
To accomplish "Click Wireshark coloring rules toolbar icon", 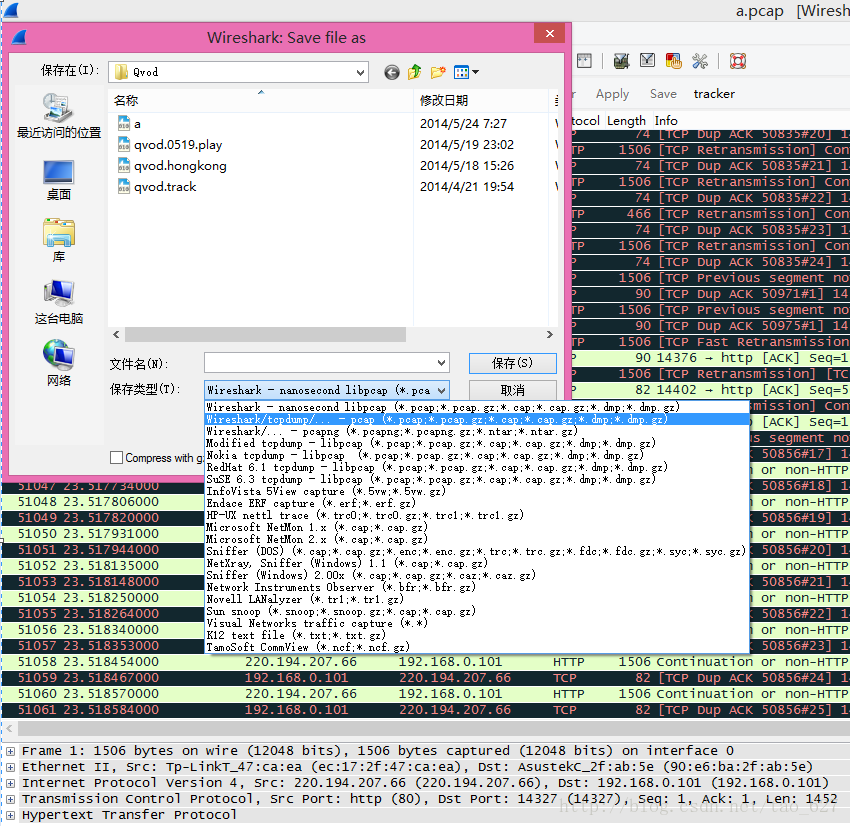I will [x=673, y=61].
